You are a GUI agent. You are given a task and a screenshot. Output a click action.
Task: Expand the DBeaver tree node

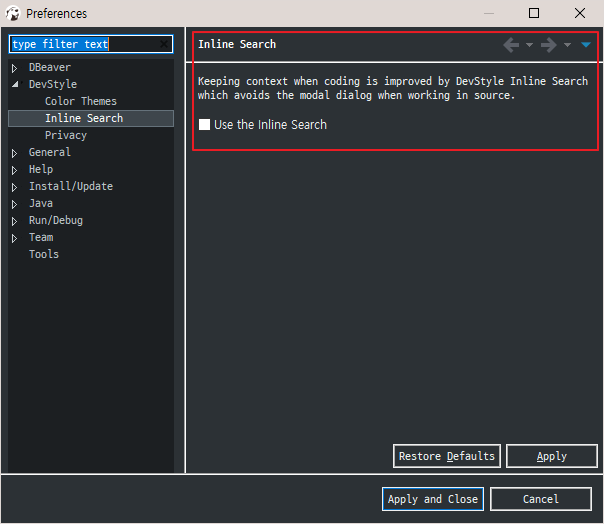(x=14, y=68)
